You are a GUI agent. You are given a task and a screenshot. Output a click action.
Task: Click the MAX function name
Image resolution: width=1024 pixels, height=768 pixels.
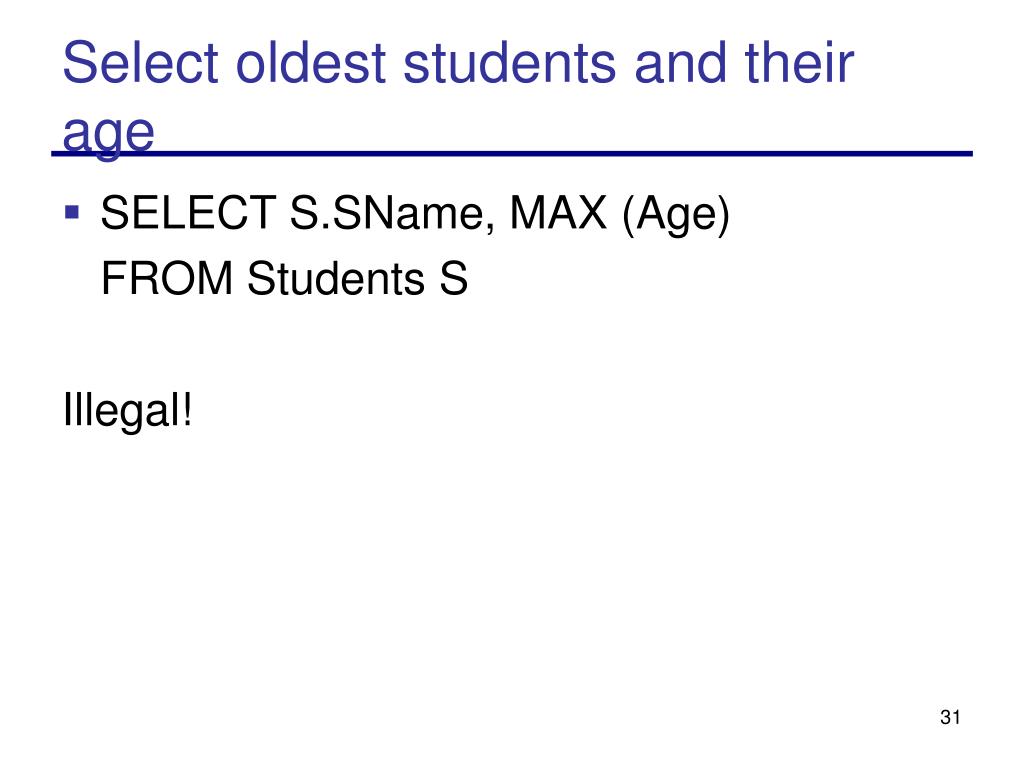(x=558, y=213)
